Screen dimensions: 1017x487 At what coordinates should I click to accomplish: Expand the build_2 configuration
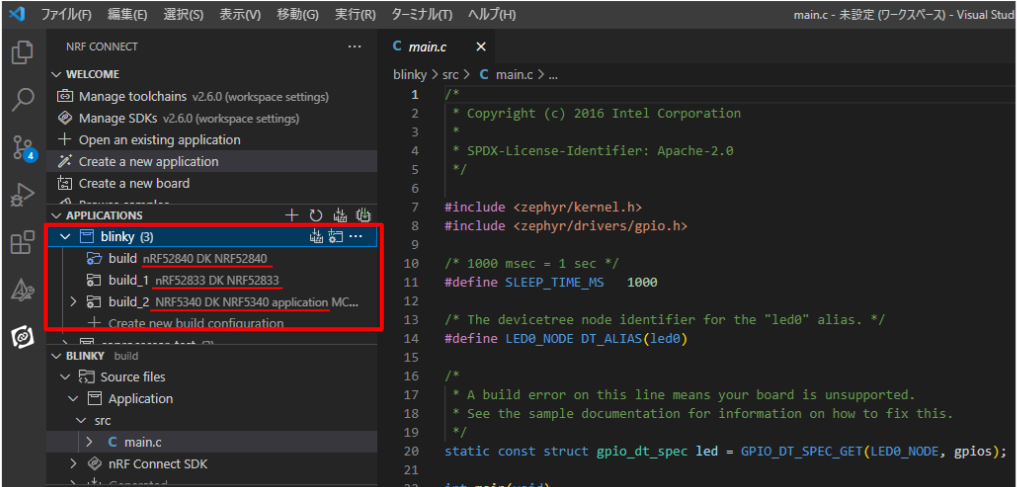click(73, 302)
